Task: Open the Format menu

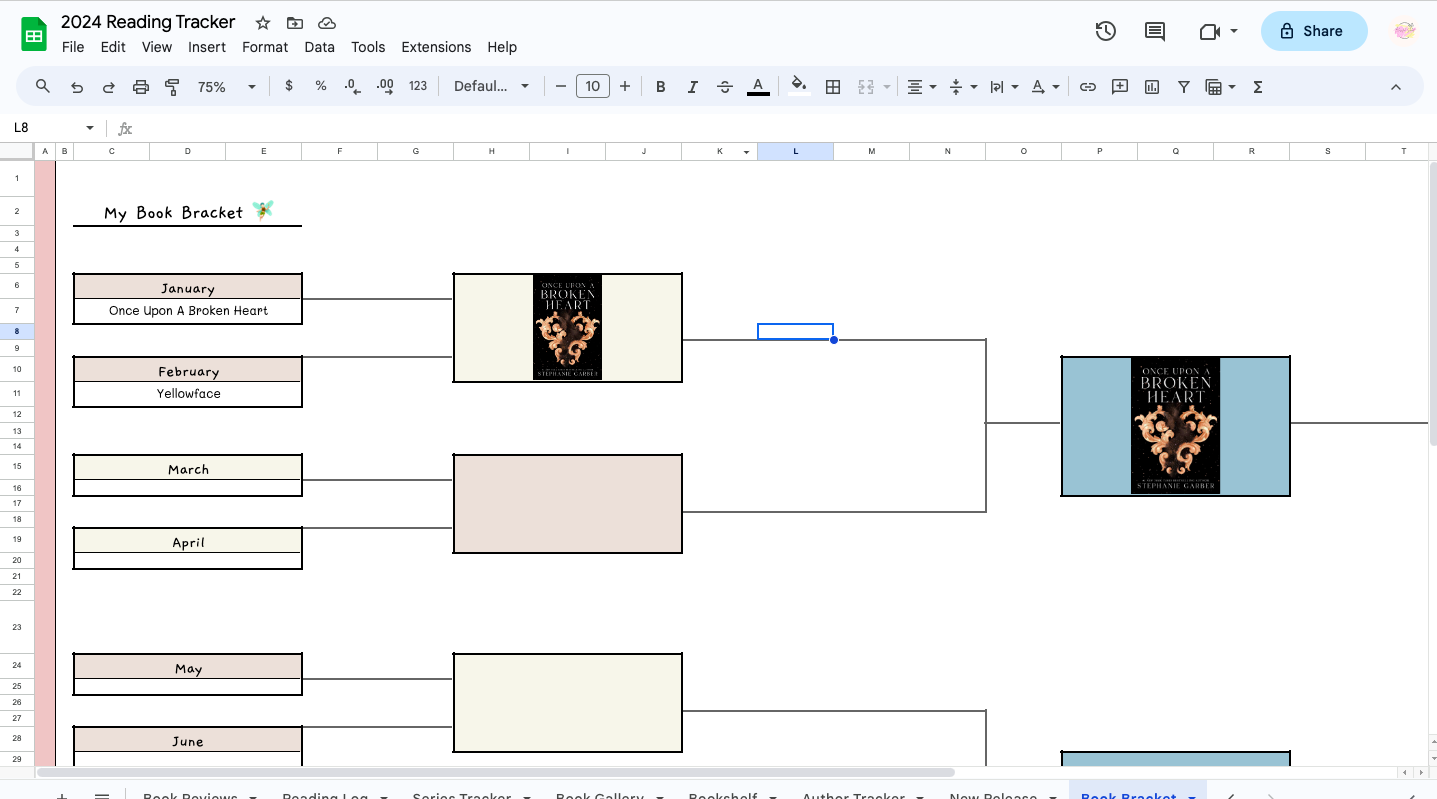Action: [x=265, y=47]
